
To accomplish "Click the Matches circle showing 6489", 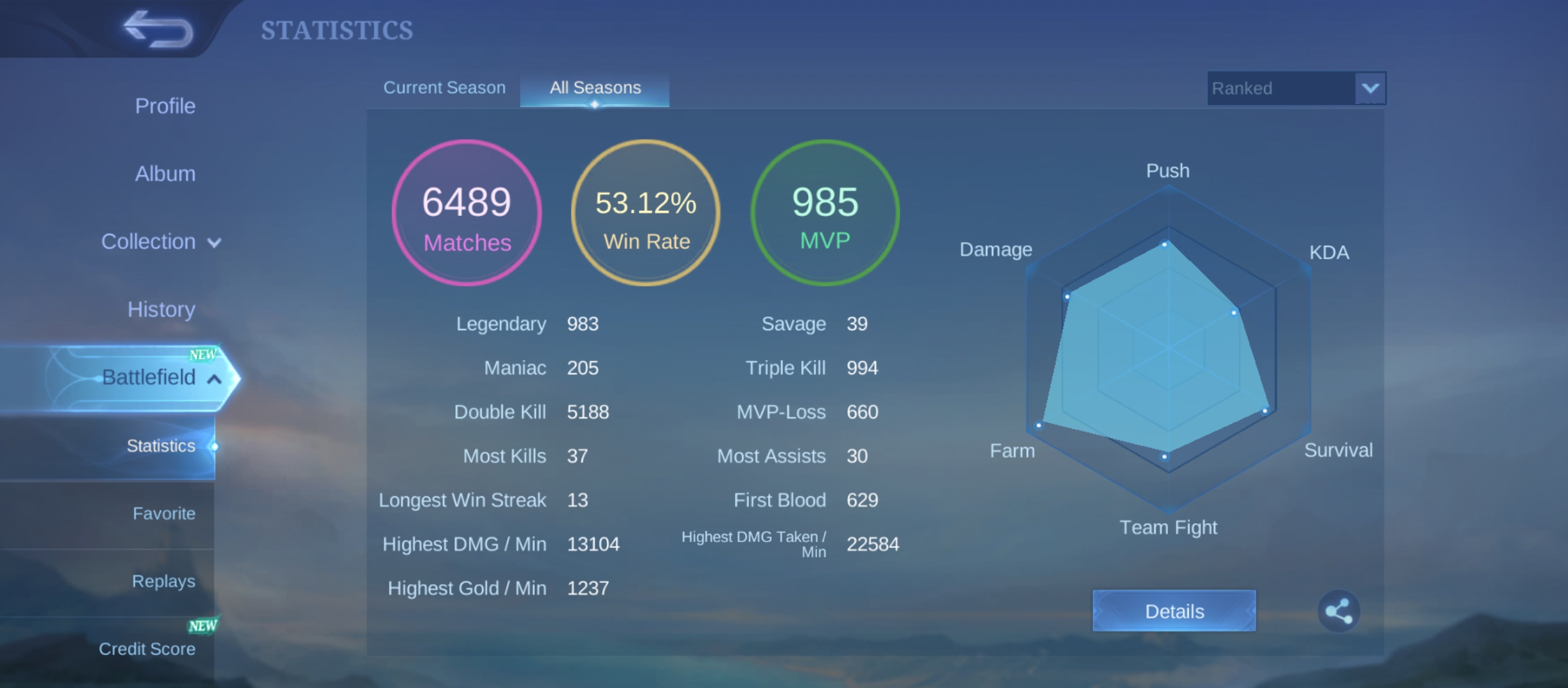I will [467, 213].
